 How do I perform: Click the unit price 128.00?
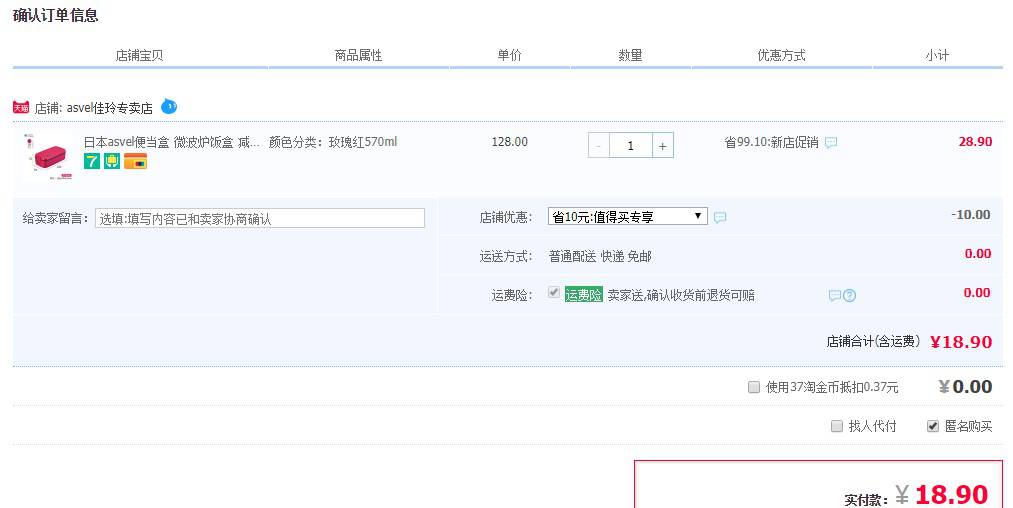point(510,142)
